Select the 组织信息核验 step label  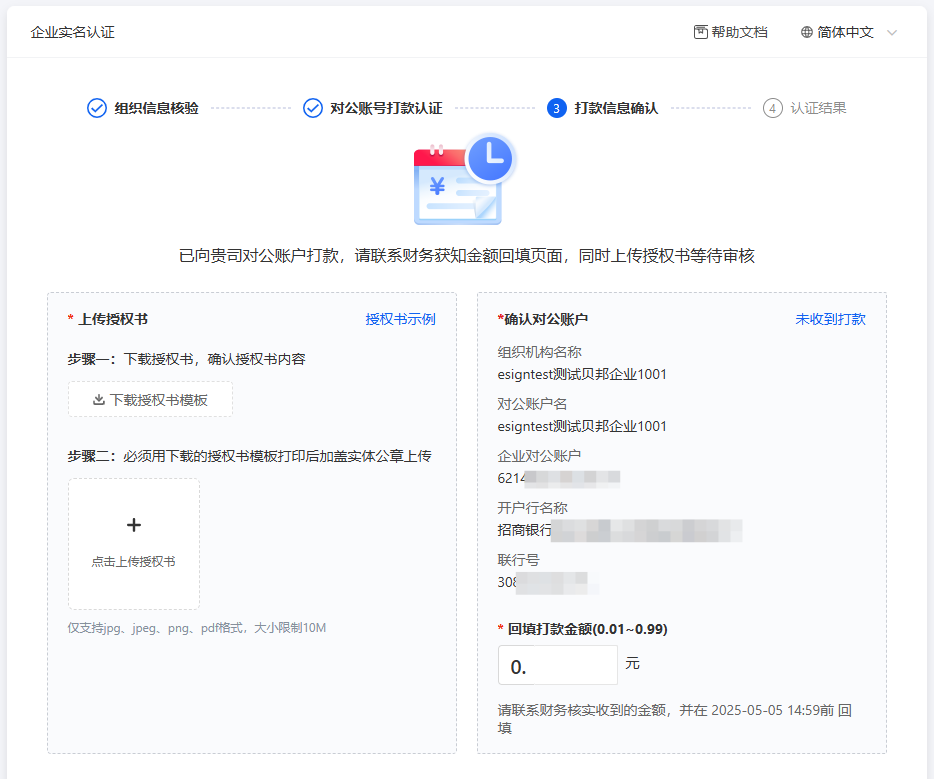coord(156,108)
